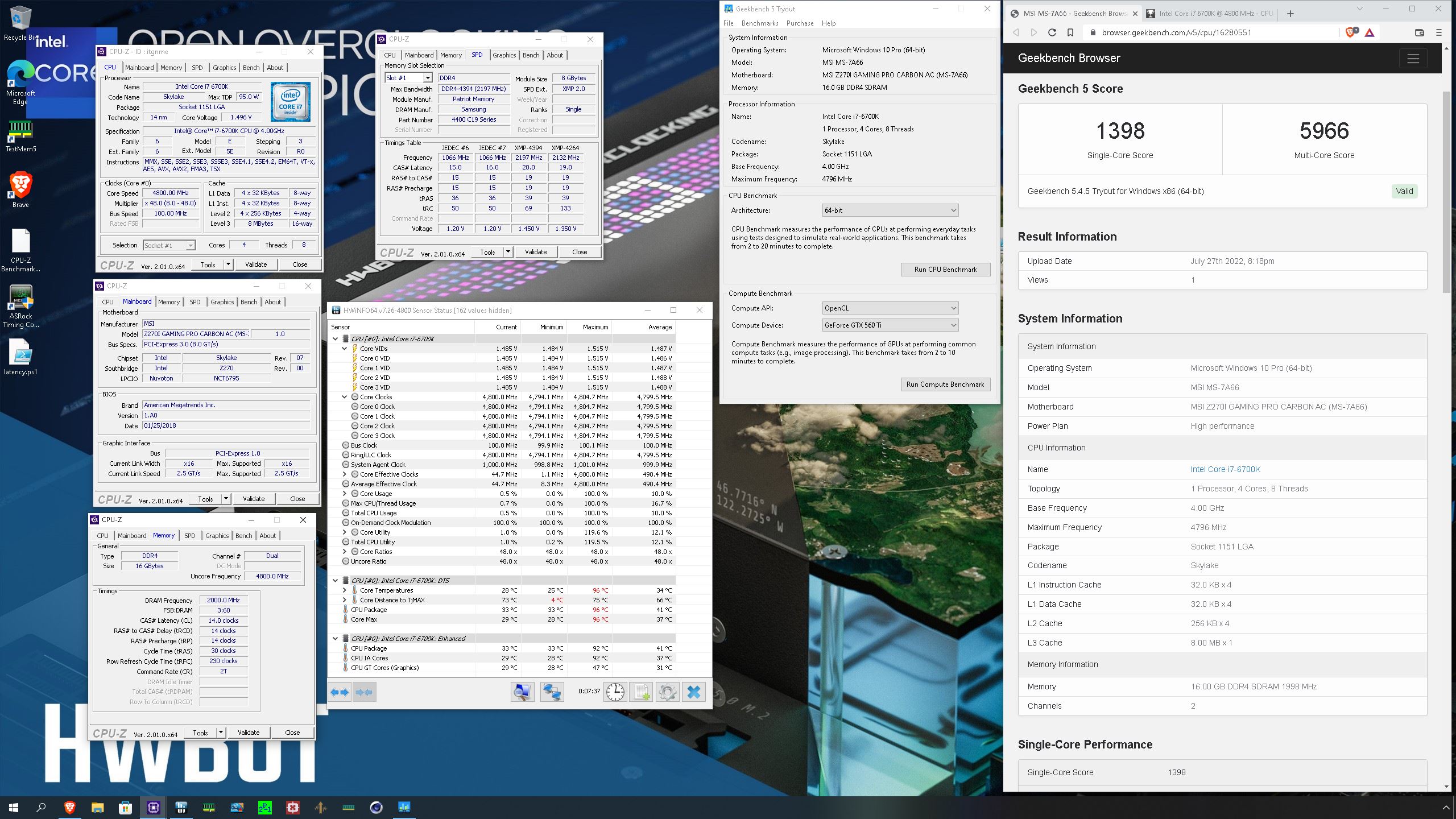Image resolution: width=1456 pixels, height=819 pixels.
Task: Click the browser back arrow
Action: pyautogui.click(x=1016, y=32)
